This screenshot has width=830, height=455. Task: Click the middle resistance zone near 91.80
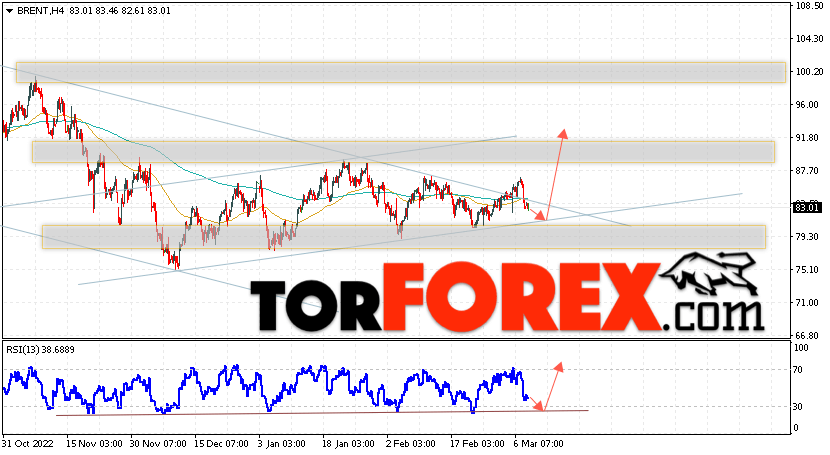point(403,151)
